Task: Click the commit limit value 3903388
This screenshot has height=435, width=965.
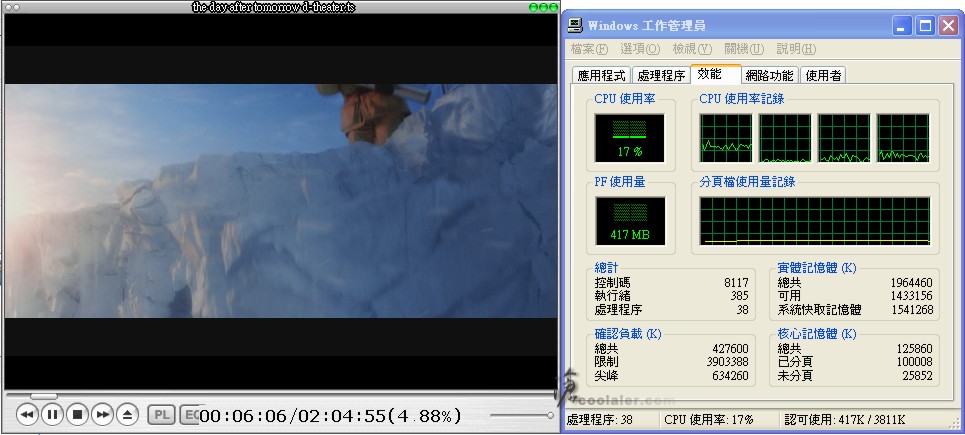Action: [727, 362]
